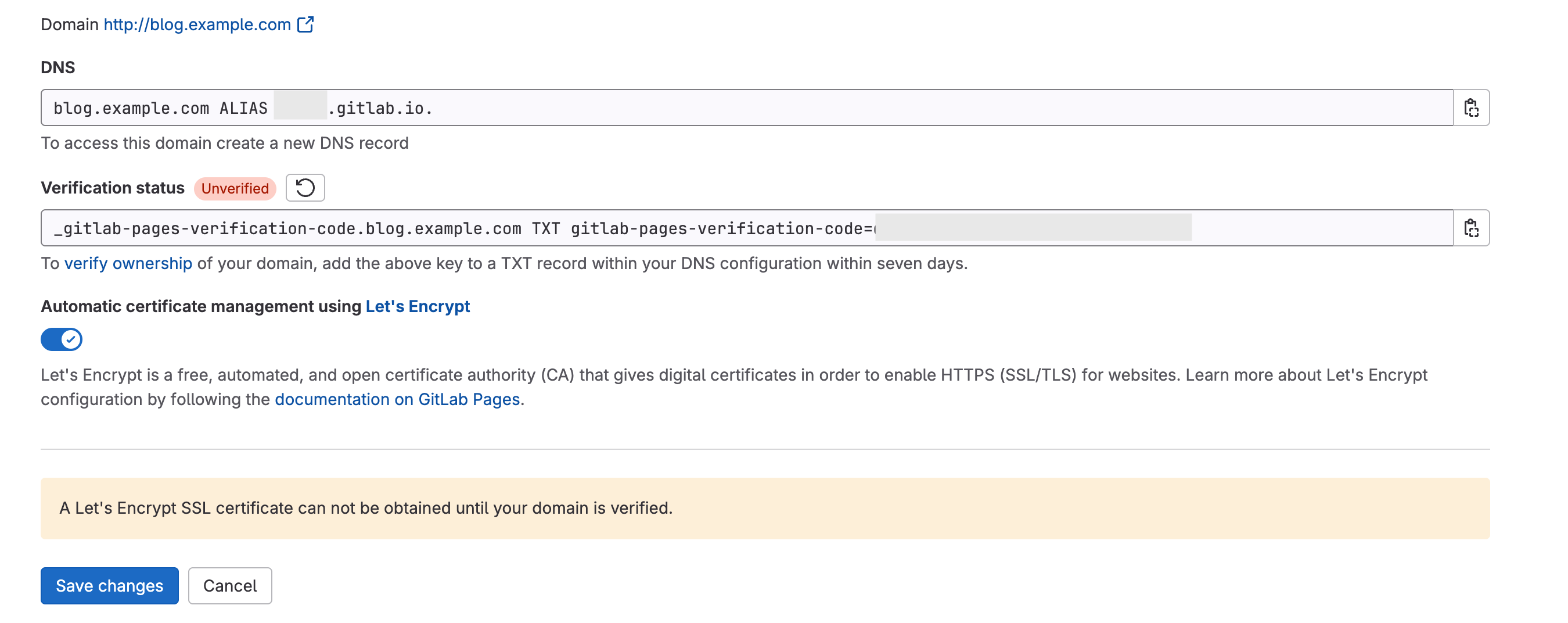Click the Let's Encrypt SSL warning banner

coord(764,508)
